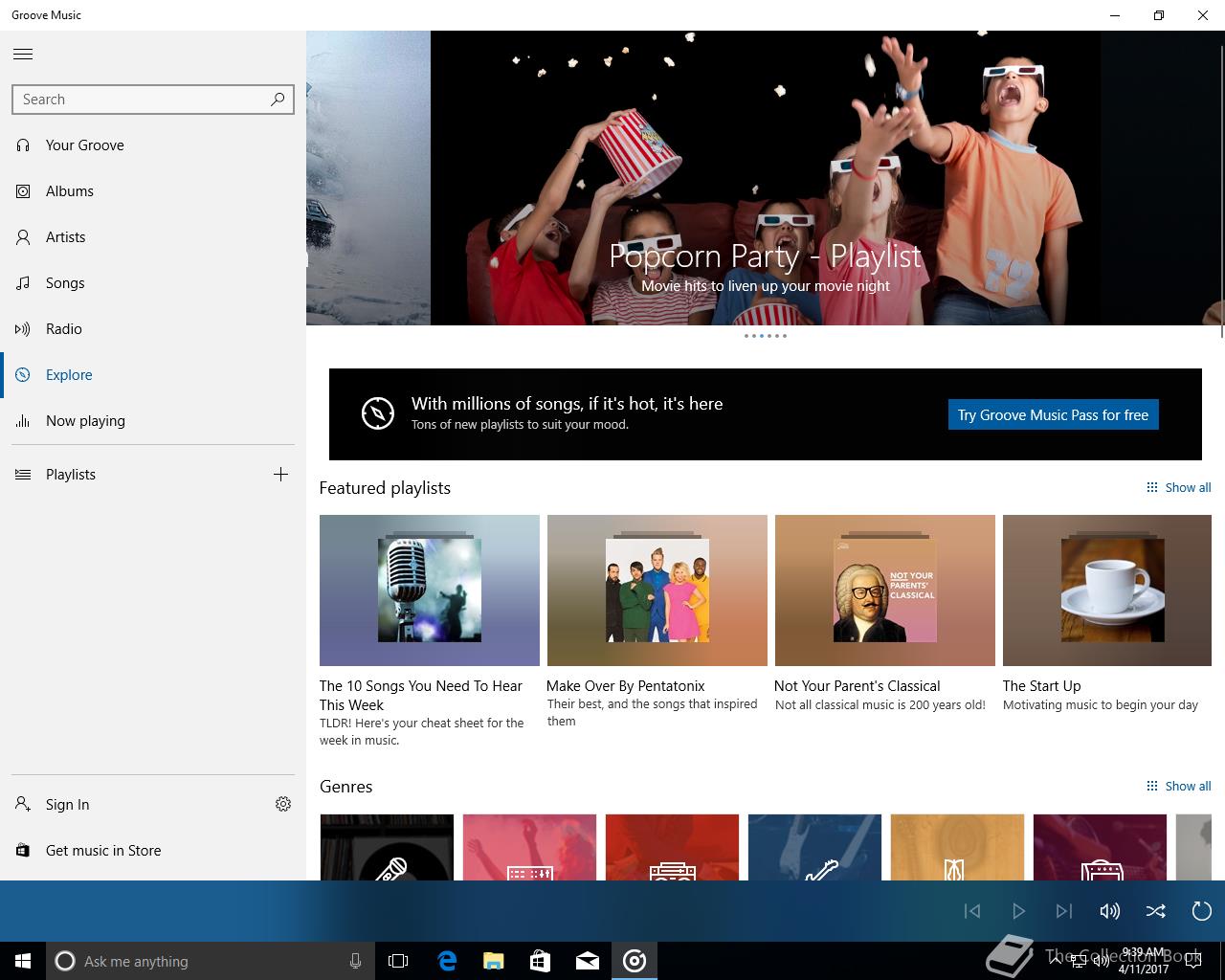The width and height of the screenshot is (1225, 980).
Task: Open the Now playing view
Action: click(153, 421)
